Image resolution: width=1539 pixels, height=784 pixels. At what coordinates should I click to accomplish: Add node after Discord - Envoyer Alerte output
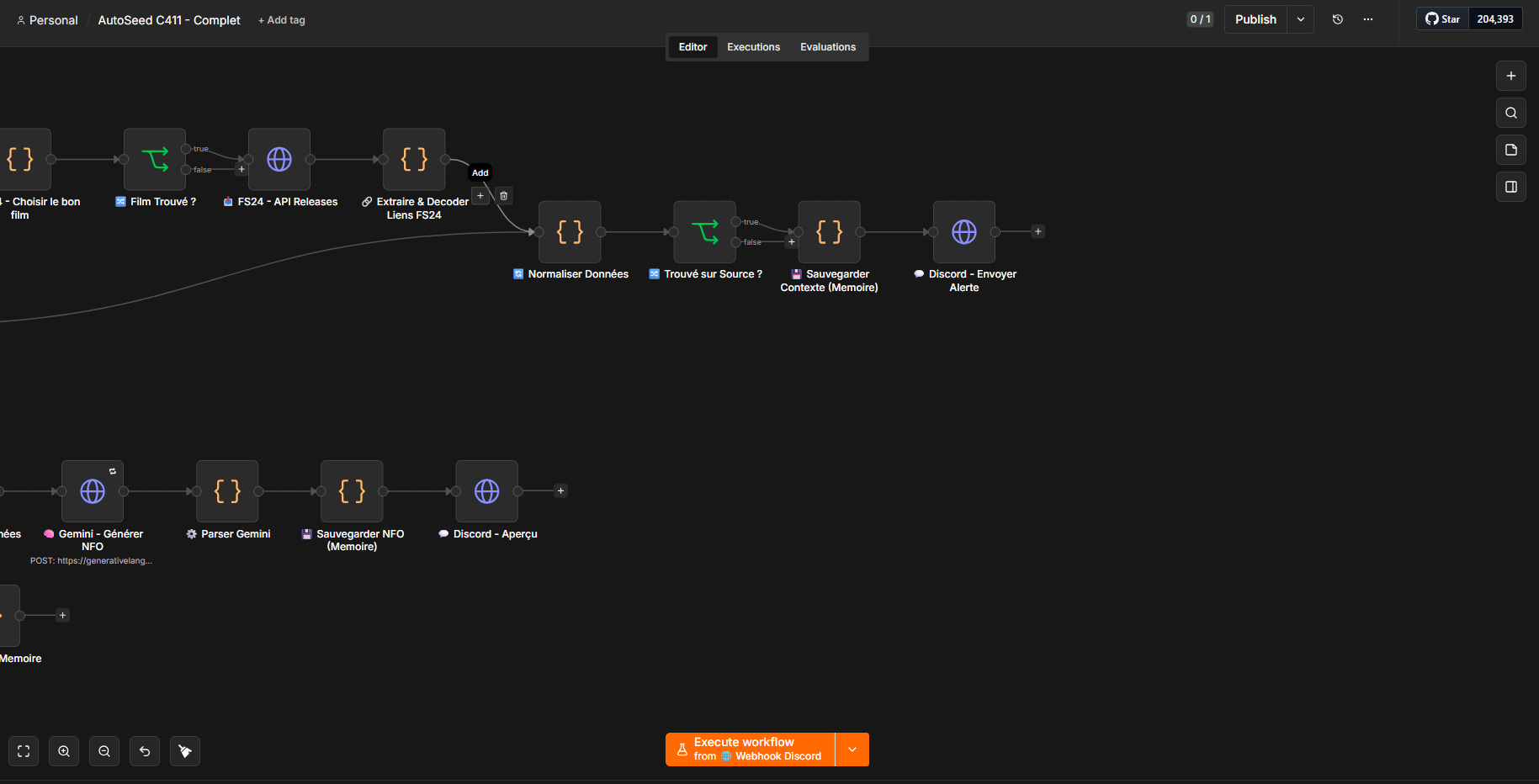[x=1038, y=231]
